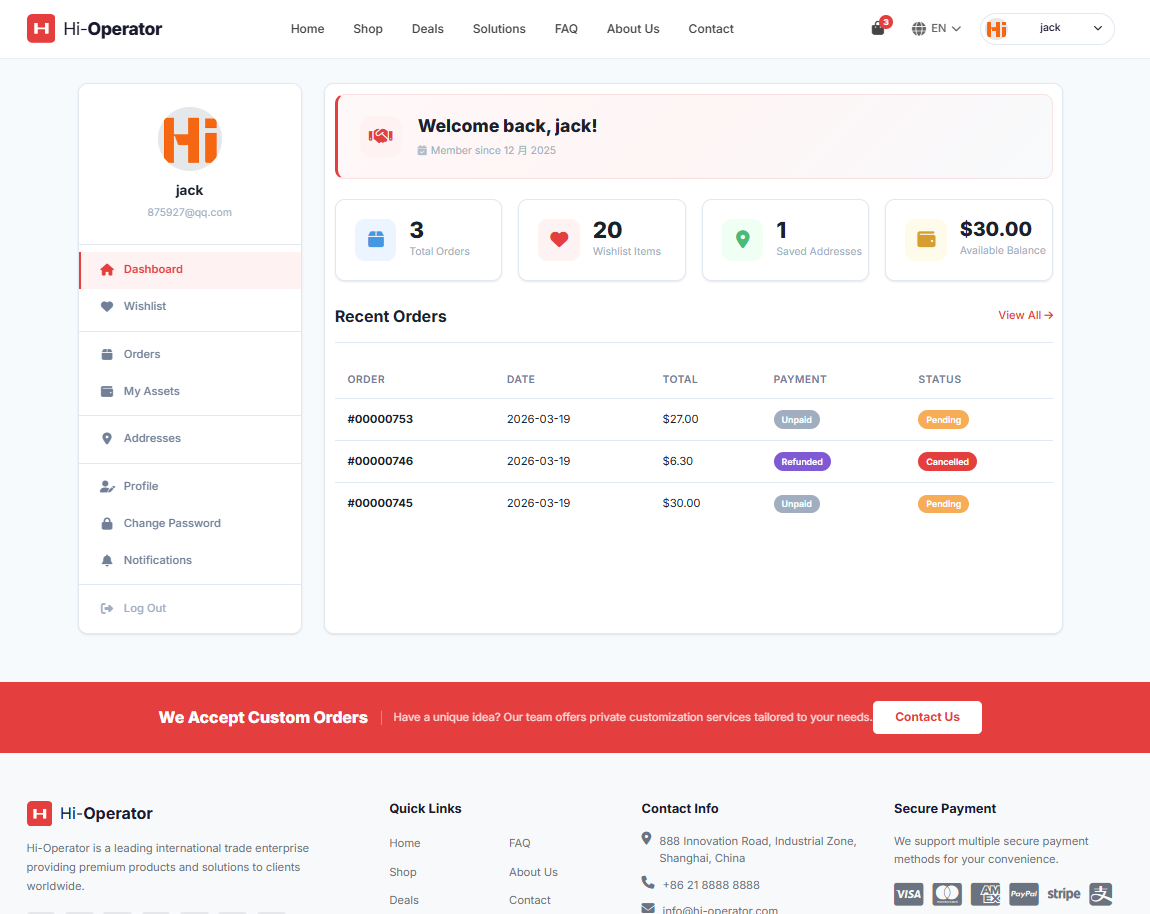Go to Deals in the top navigation
The height and width of the screenshot is (914, 1150).
point(427,29)
